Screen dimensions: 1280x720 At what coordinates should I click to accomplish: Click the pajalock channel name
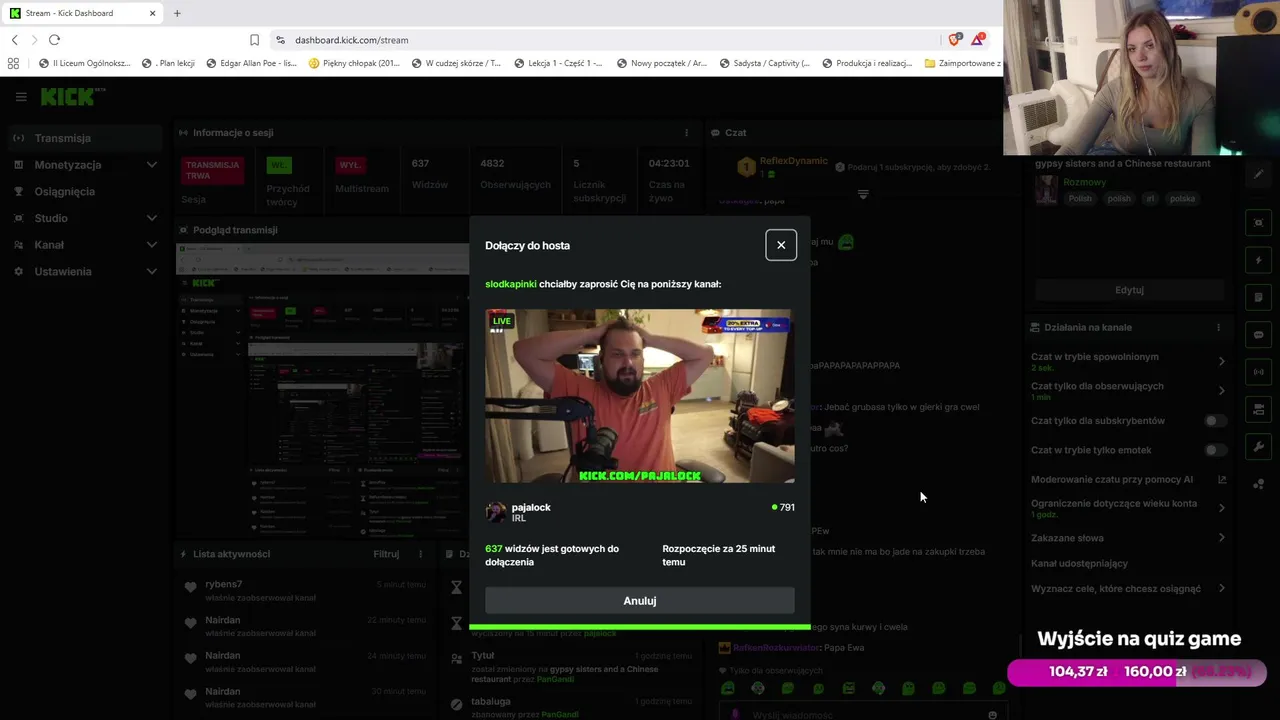531,507
